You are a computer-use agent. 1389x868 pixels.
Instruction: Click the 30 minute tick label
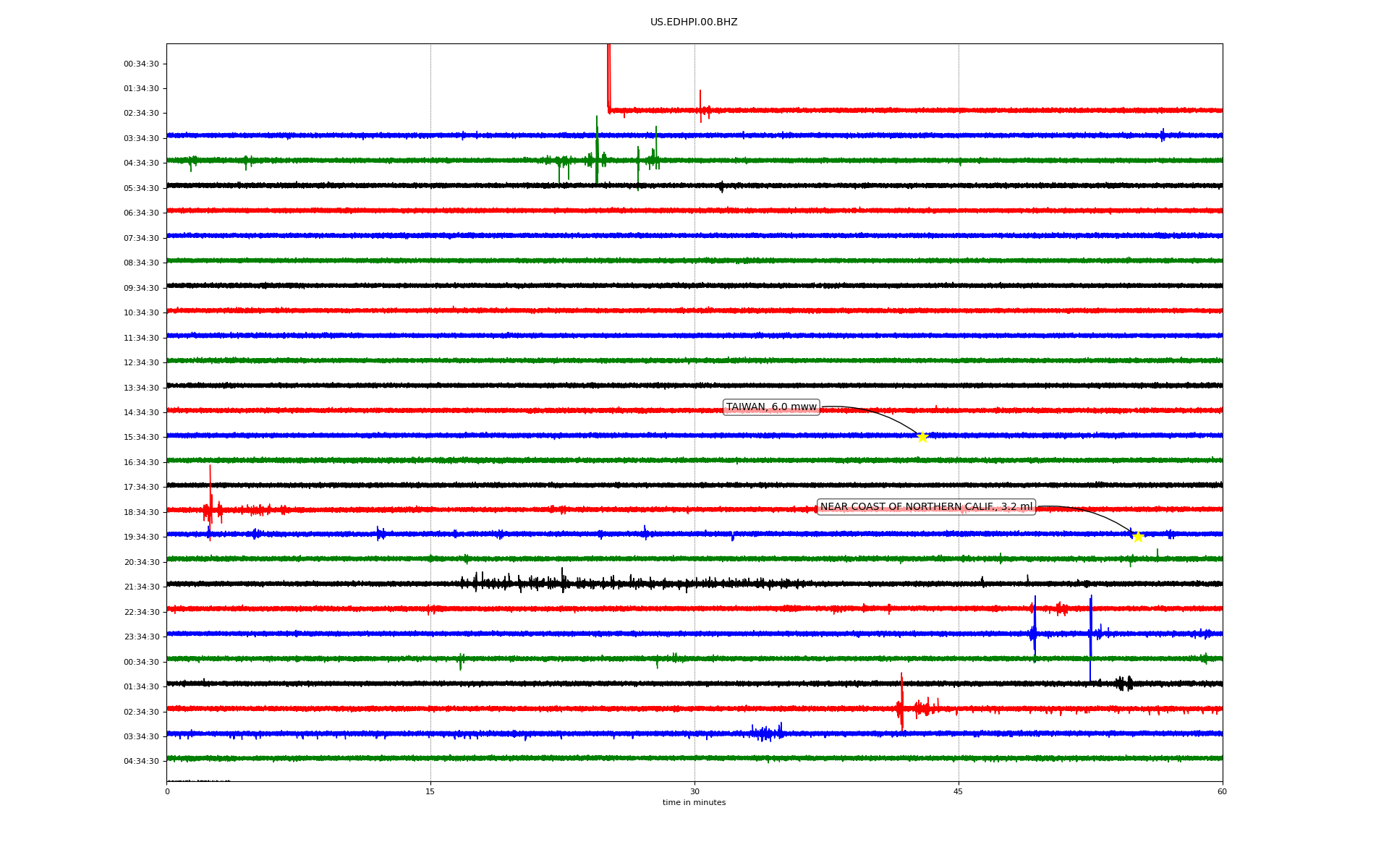[694, 791]
